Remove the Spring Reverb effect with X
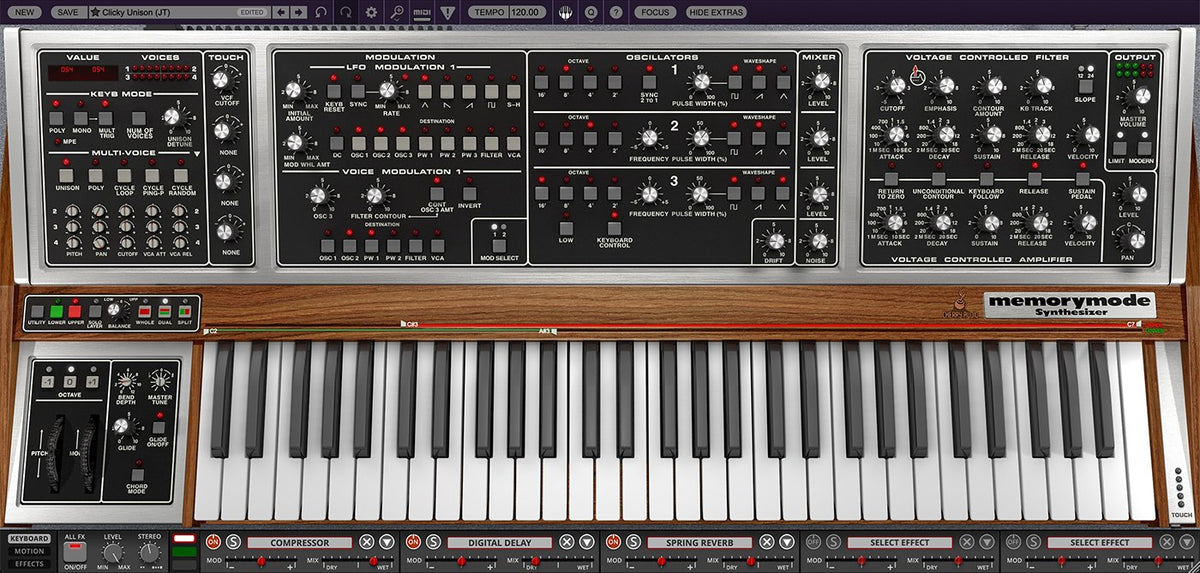Image resolution: width=1200 pixels, height=573 pixels. pos(767,542)
